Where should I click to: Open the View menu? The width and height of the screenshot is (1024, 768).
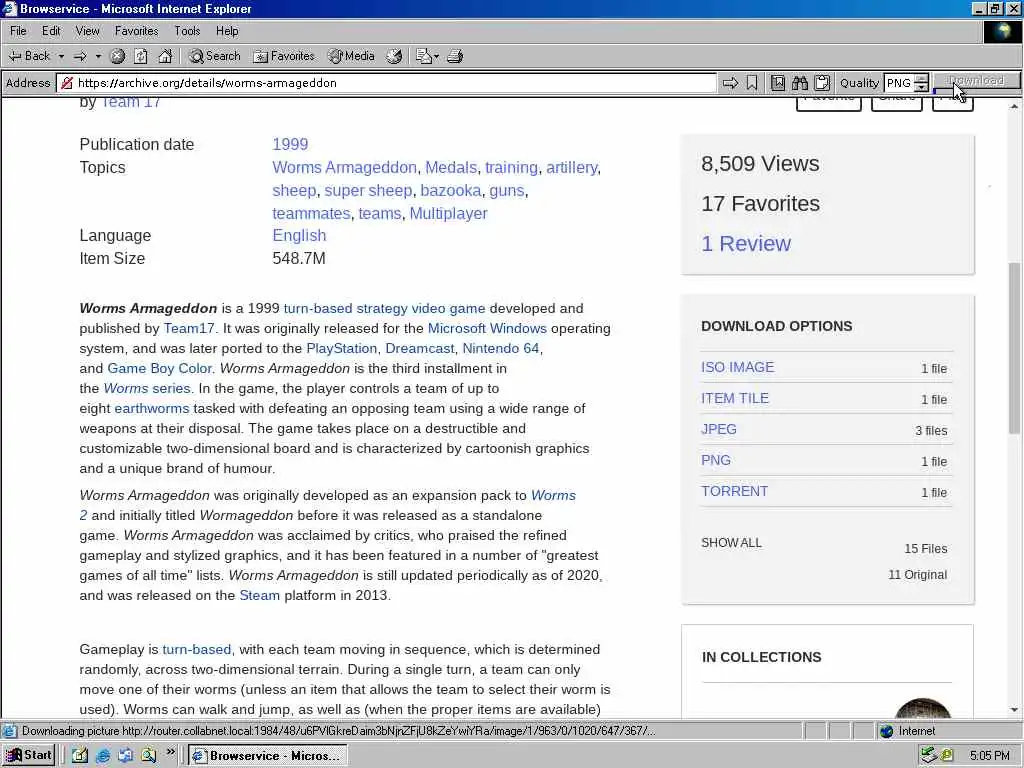pos(88,31)
